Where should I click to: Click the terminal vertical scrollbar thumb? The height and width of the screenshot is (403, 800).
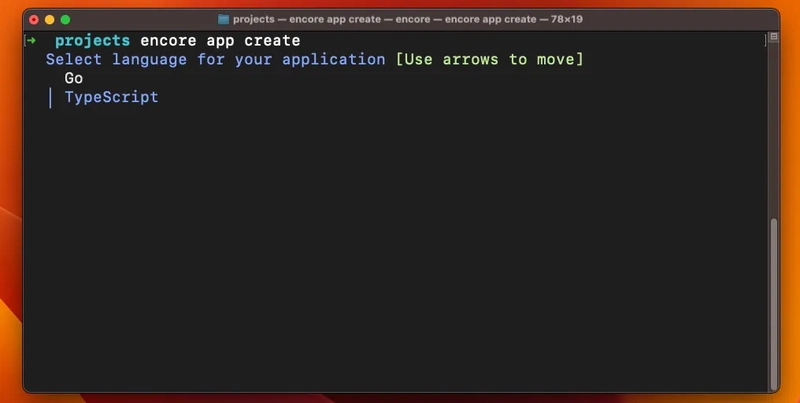[774, 304]
